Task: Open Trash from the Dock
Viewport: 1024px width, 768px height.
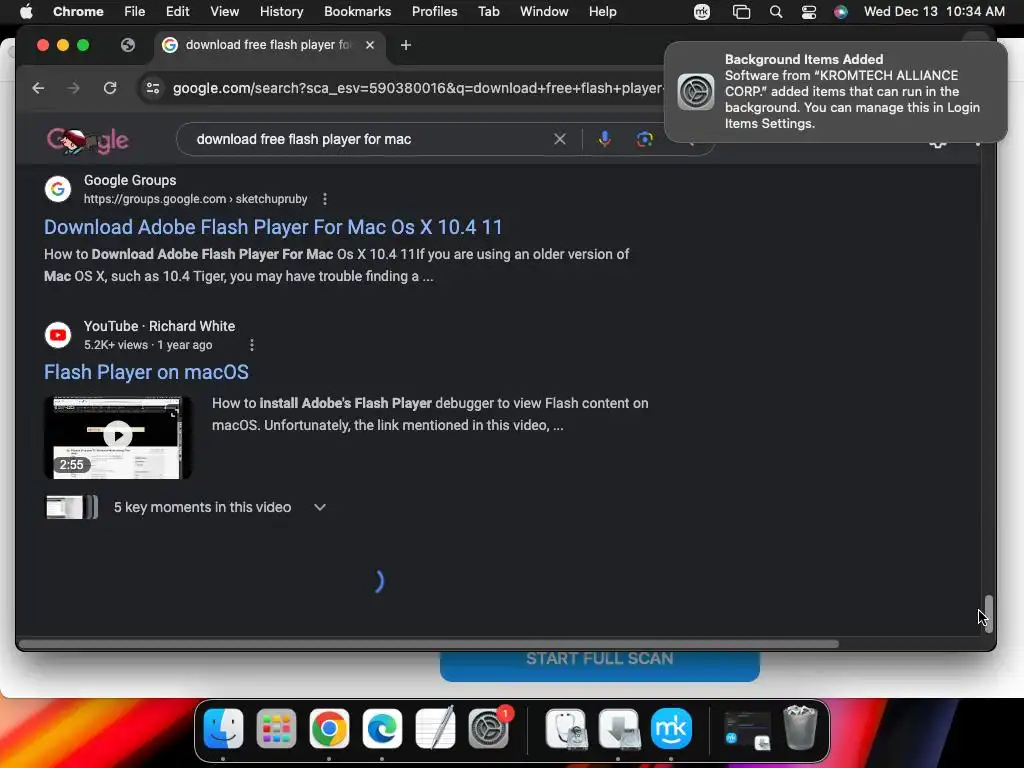Action: pos(800,728)
